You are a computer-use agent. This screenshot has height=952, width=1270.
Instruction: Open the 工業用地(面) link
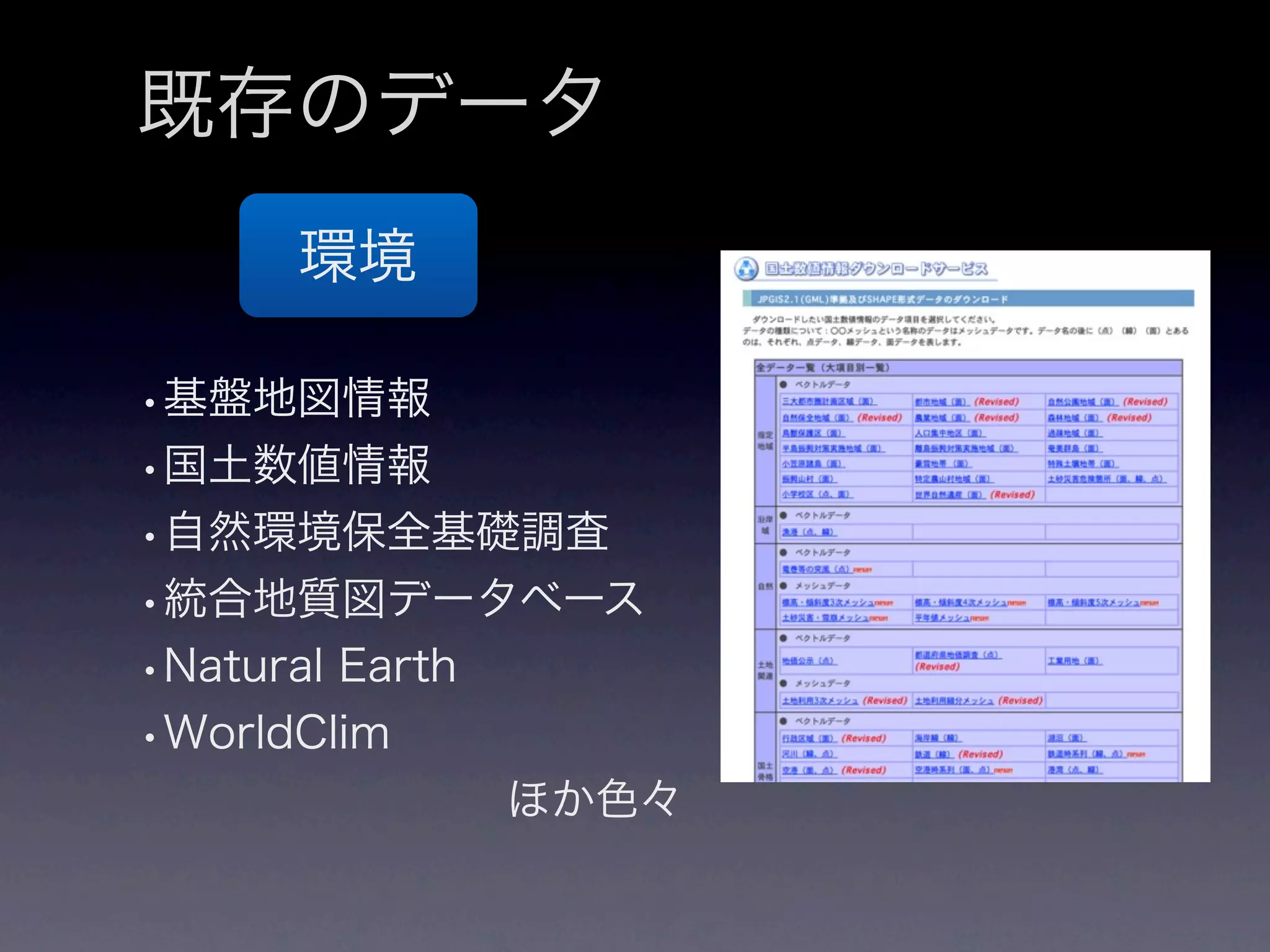point(1075,661)
